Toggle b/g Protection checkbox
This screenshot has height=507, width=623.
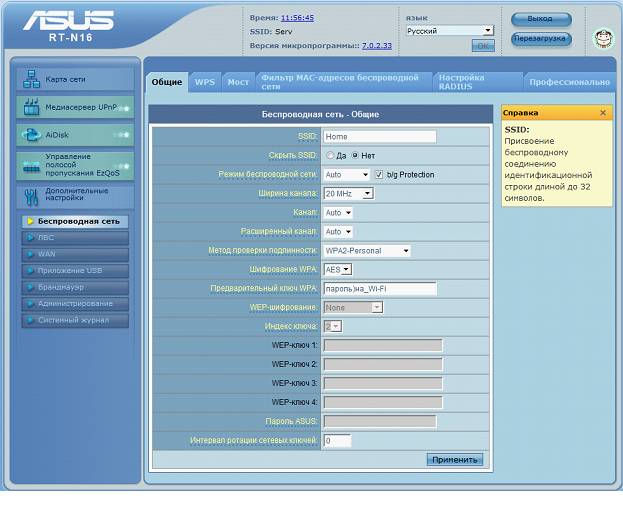click(379, 174)
